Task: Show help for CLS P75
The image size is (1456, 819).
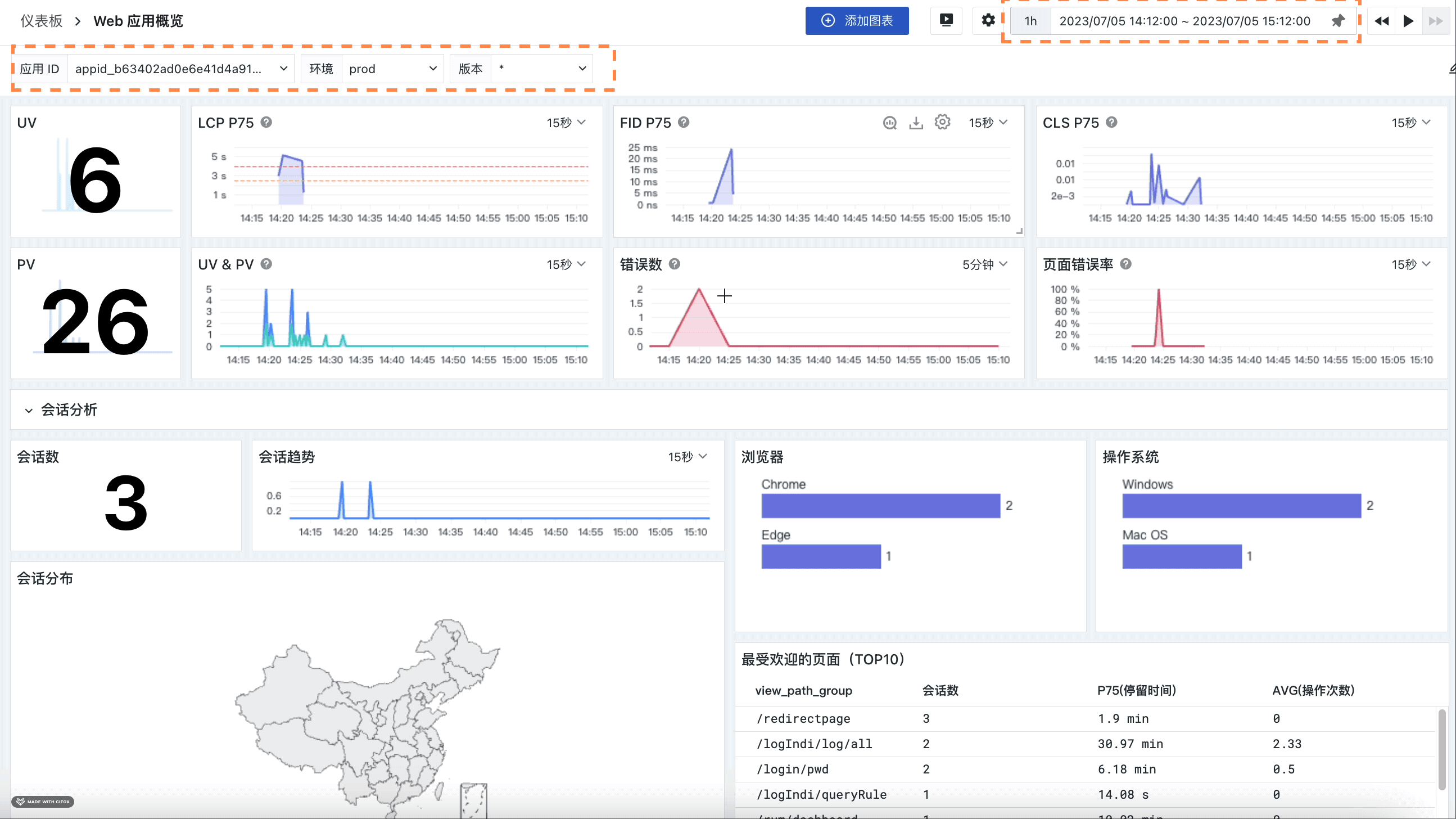Action: [1111, 122]
